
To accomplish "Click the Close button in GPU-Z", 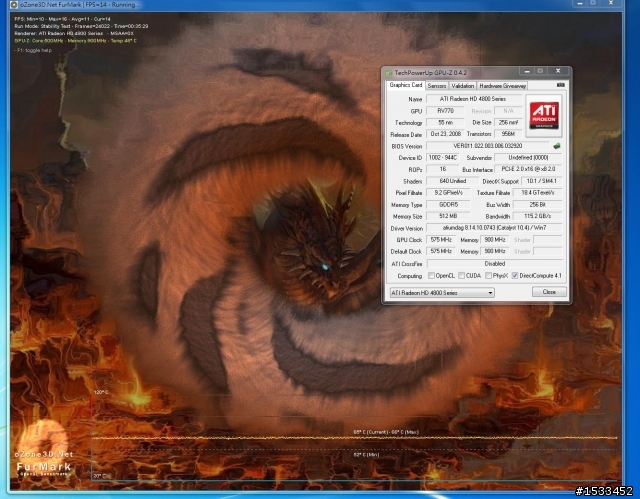I will click(549, 292).
